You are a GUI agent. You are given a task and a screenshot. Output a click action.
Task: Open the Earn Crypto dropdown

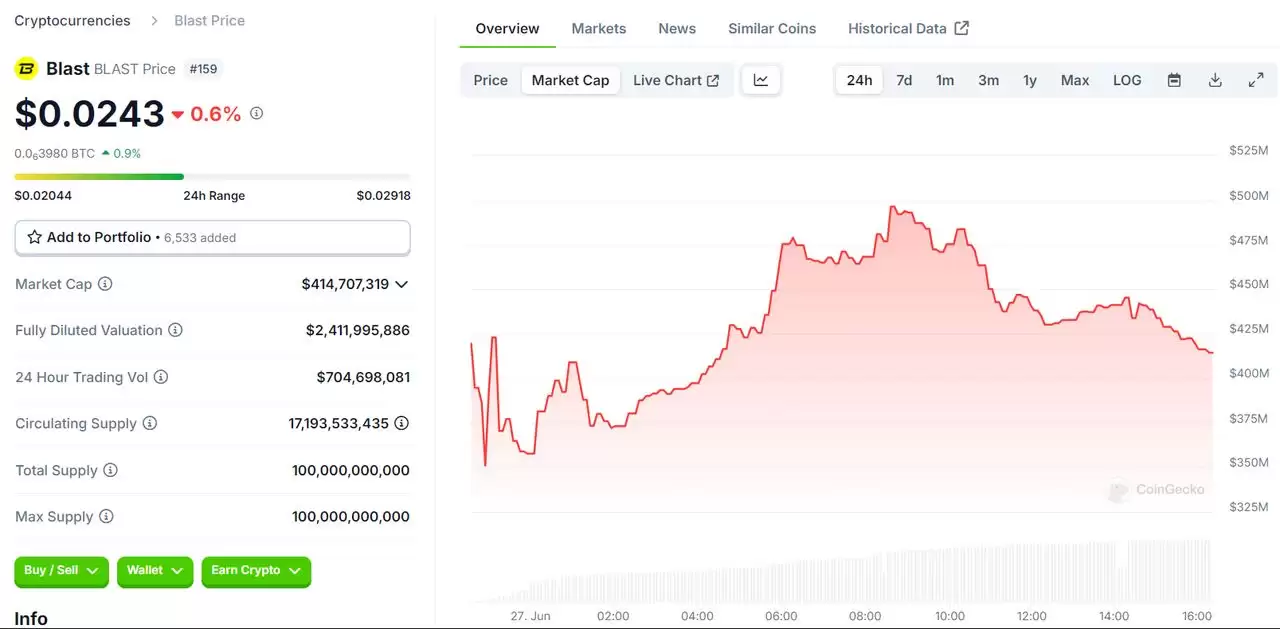click(x=256, y=570)
